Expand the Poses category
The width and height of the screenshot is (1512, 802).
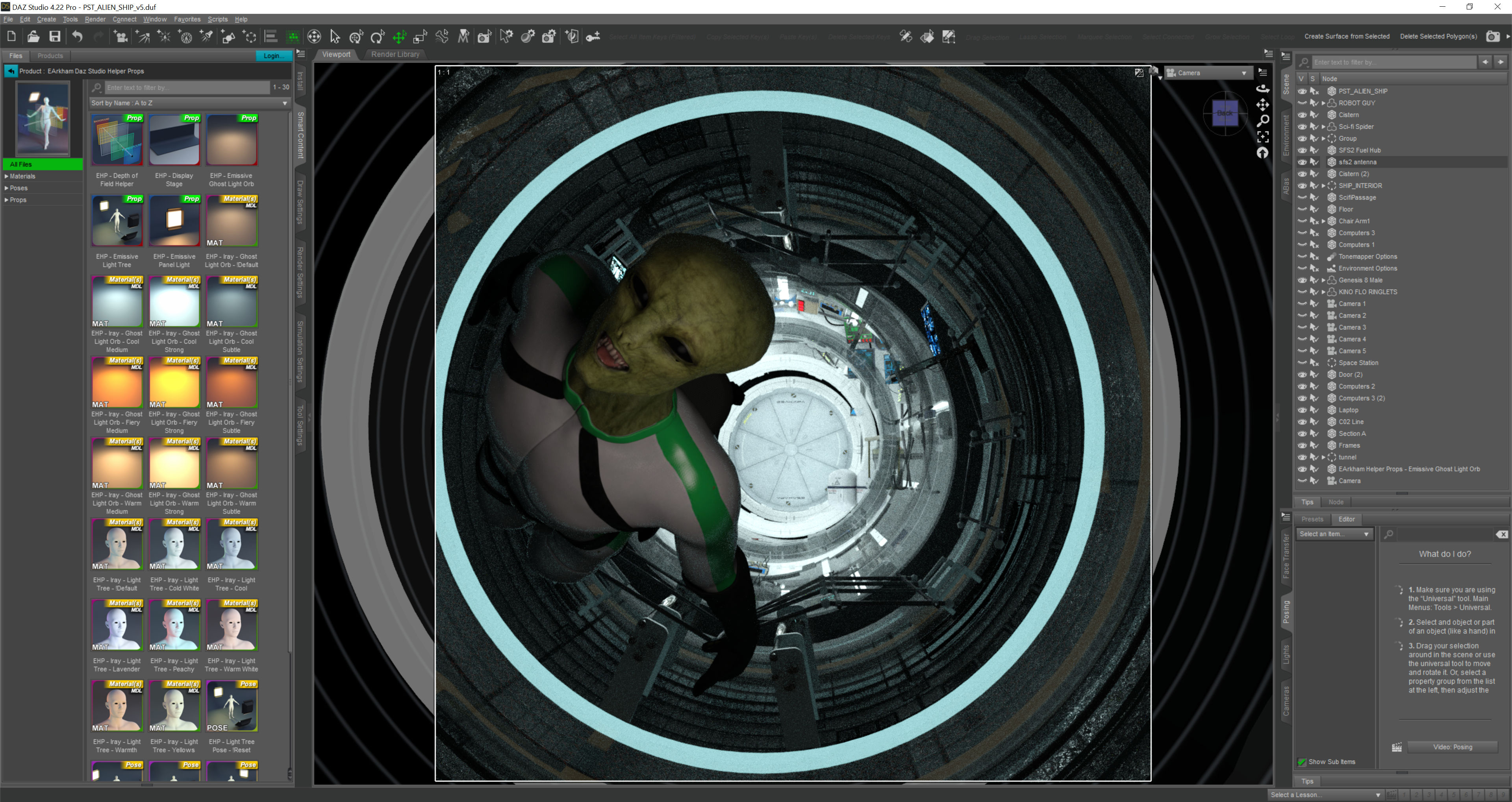pyautogui.click(x=6, y=188)
